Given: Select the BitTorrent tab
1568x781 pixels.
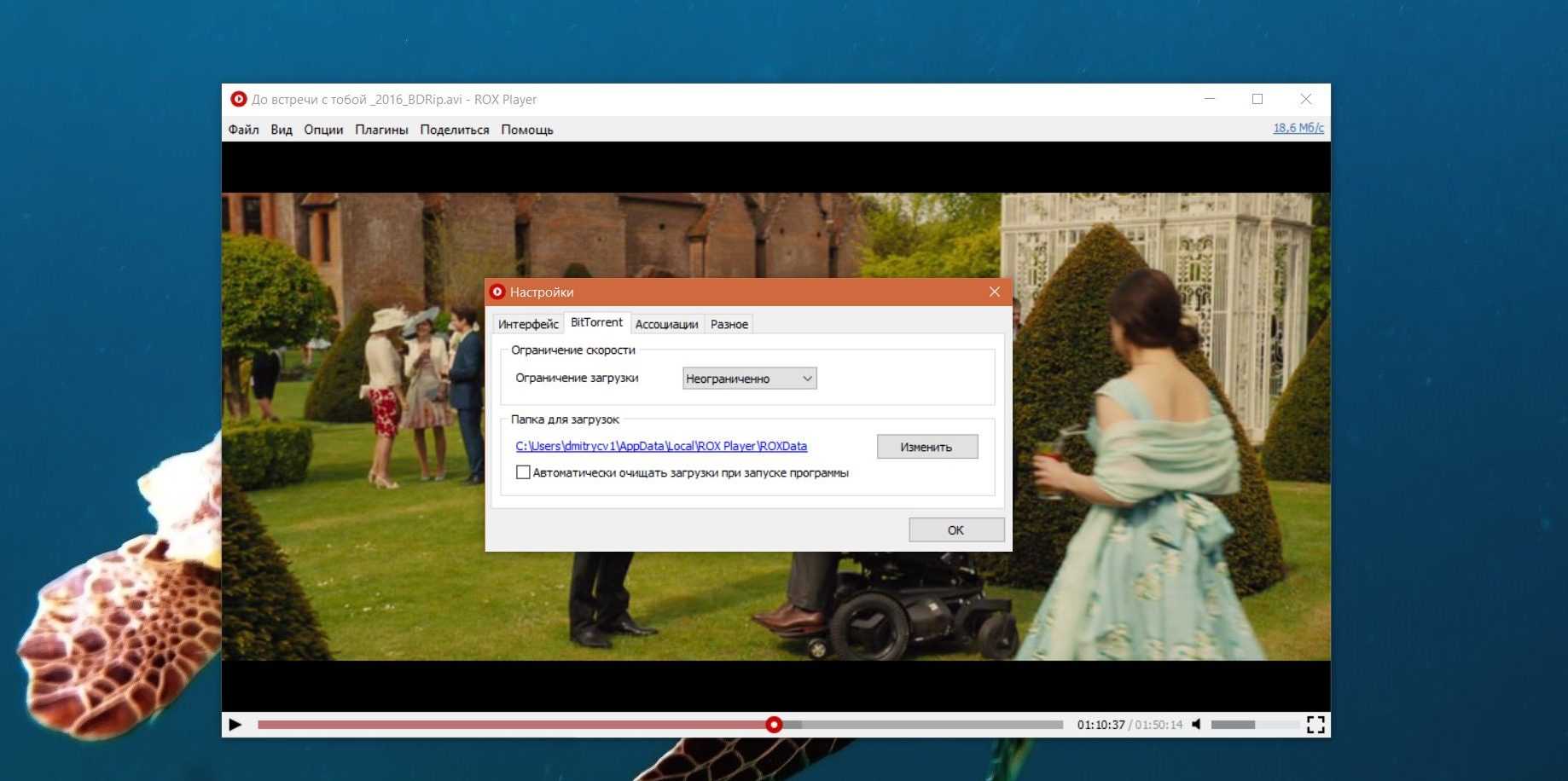Looking at the screenshot, I should (x=596, y=322).
